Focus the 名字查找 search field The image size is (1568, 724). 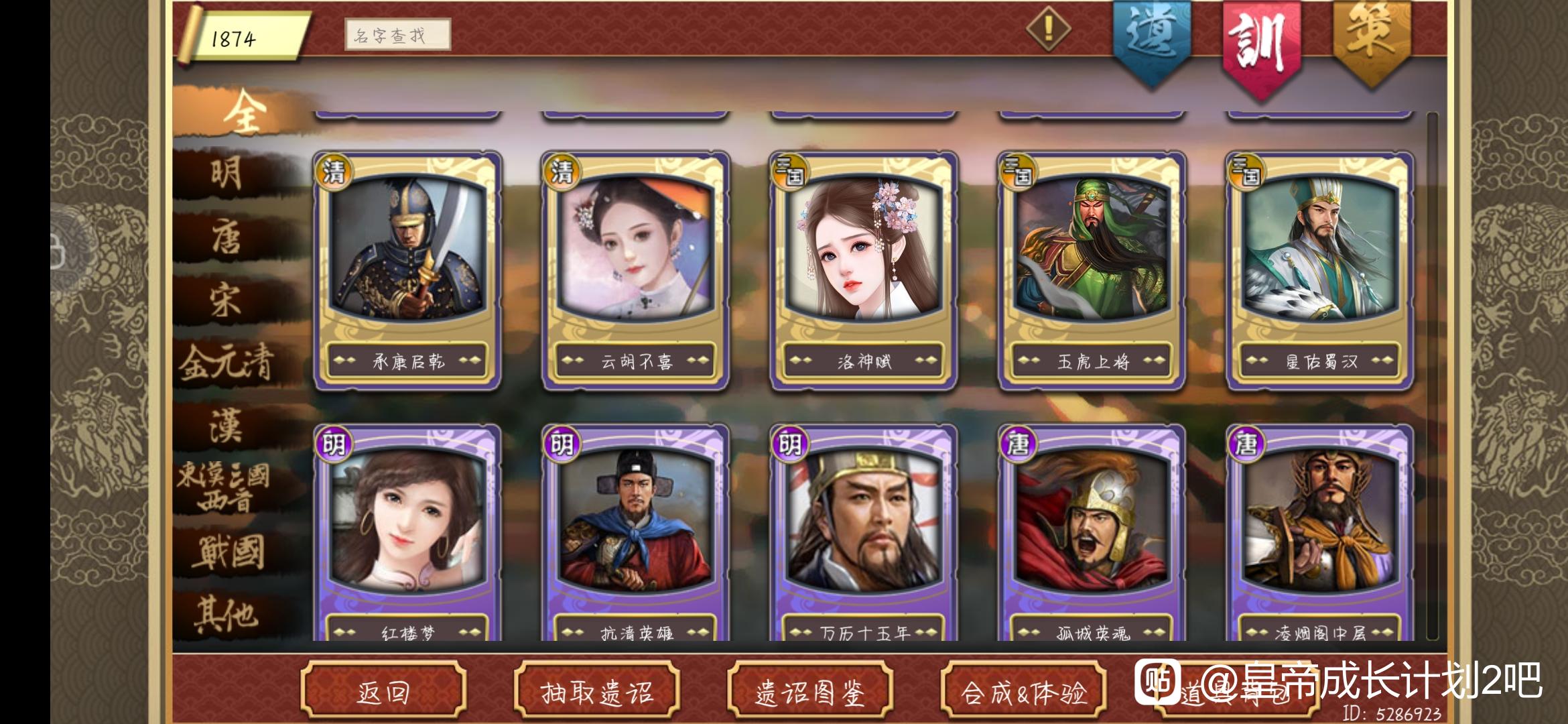pos(397,35)
